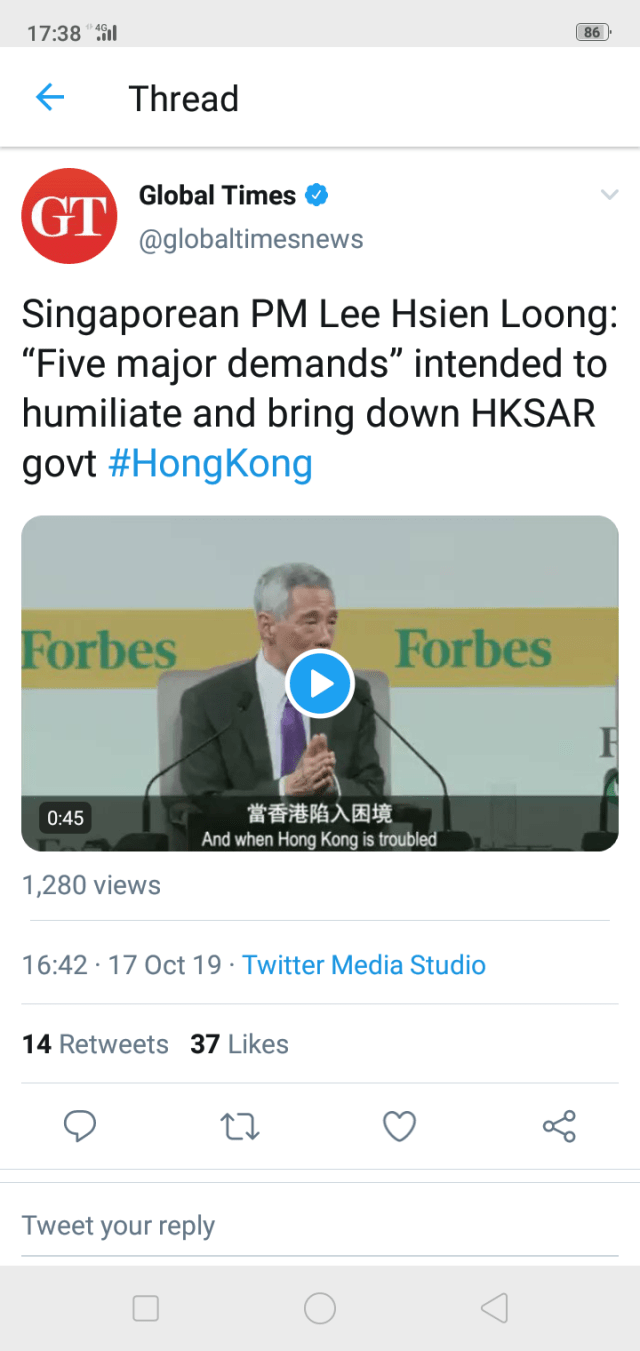Share the tweet via share icon

click(559, 1127)
